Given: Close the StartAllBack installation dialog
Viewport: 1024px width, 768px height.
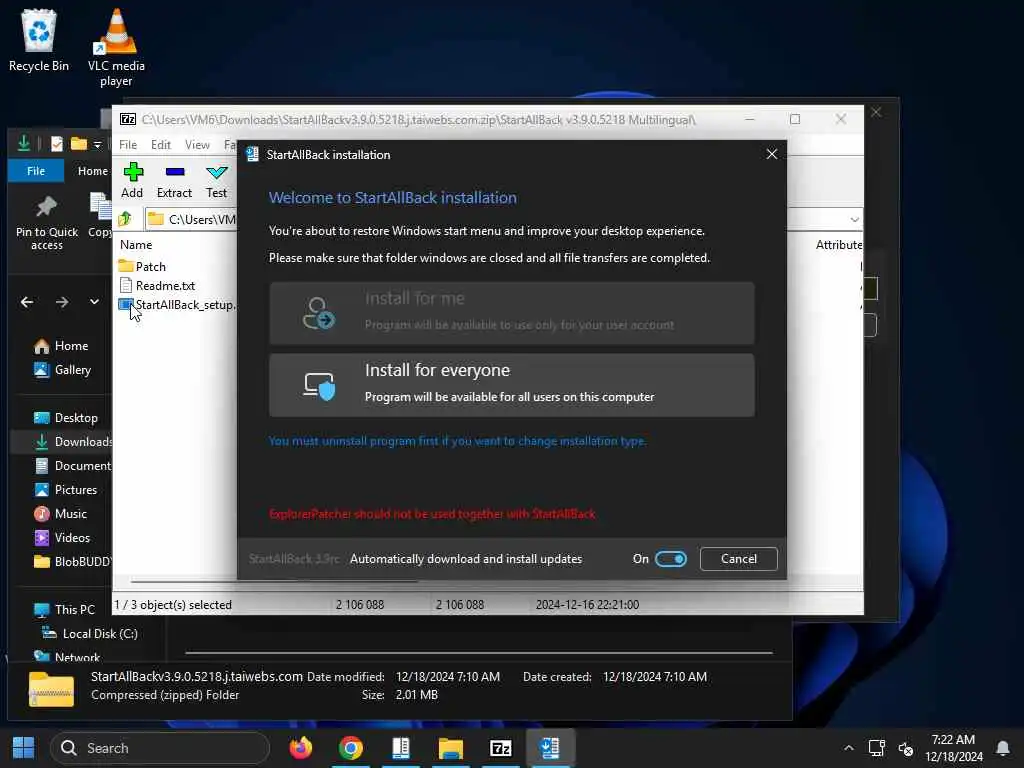Looking at the screenshot, I should click(771, 154).
